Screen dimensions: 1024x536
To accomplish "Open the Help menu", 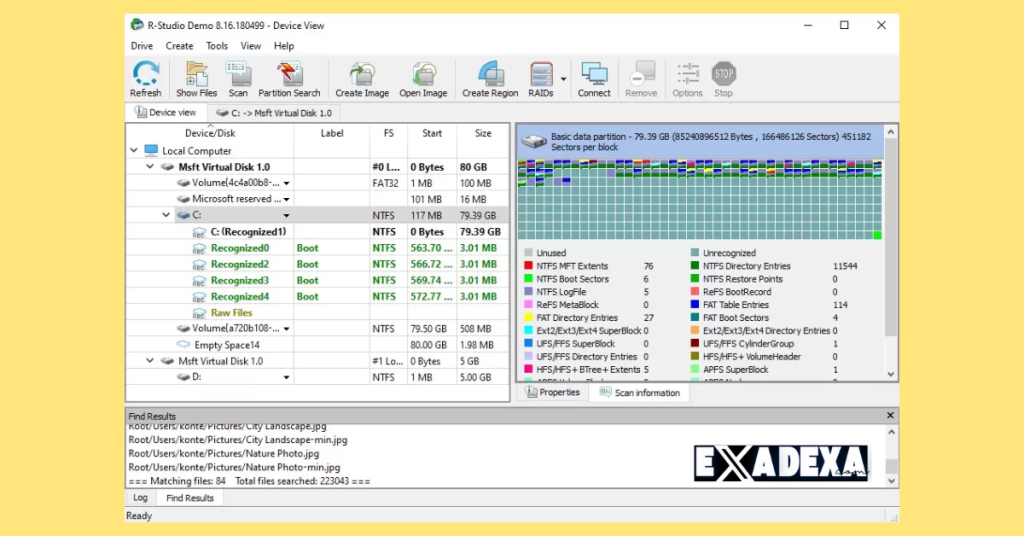I will [x=284, y=46].
